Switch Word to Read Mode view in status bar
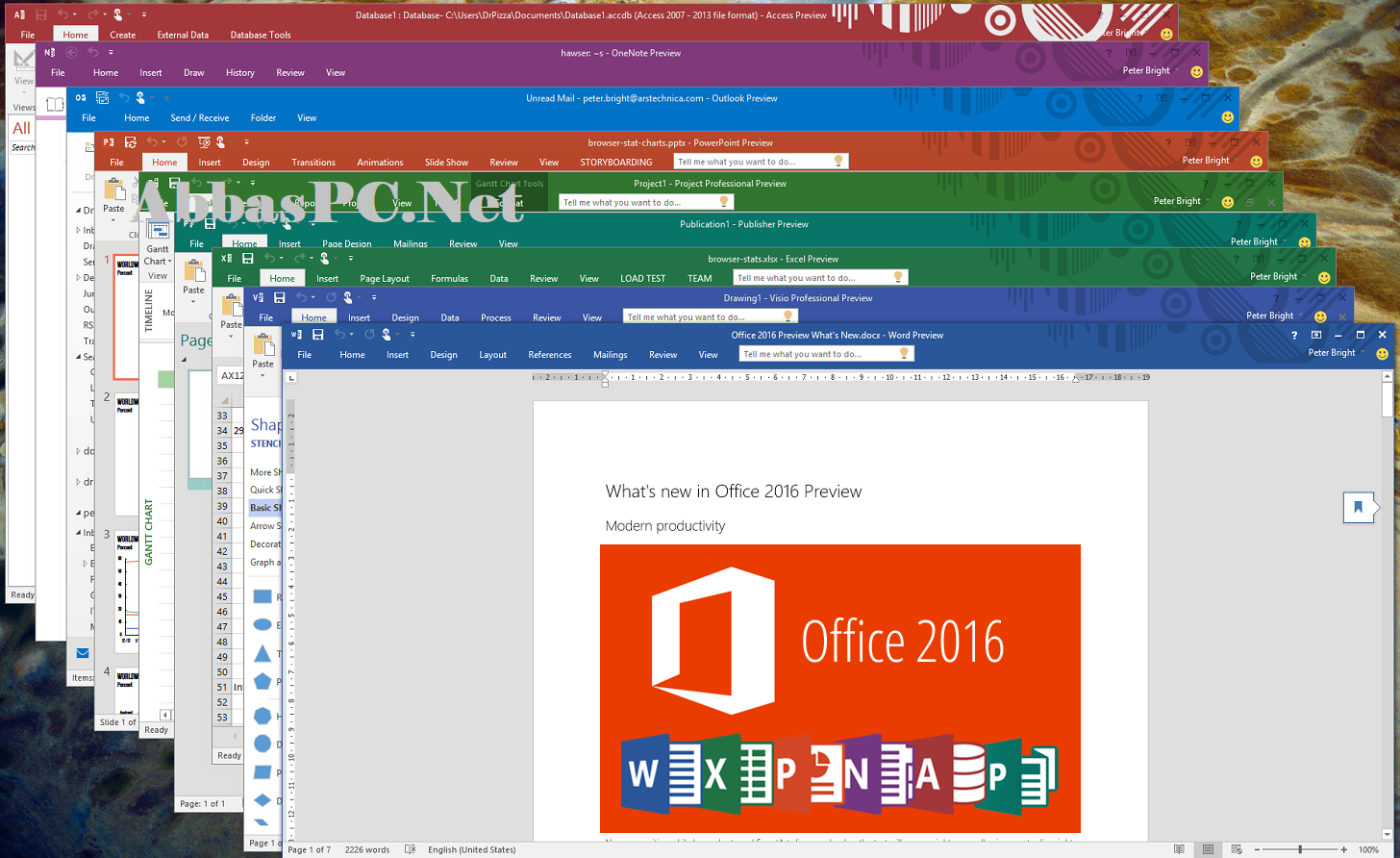The image size is (1400, 858). pos(1180,849)
